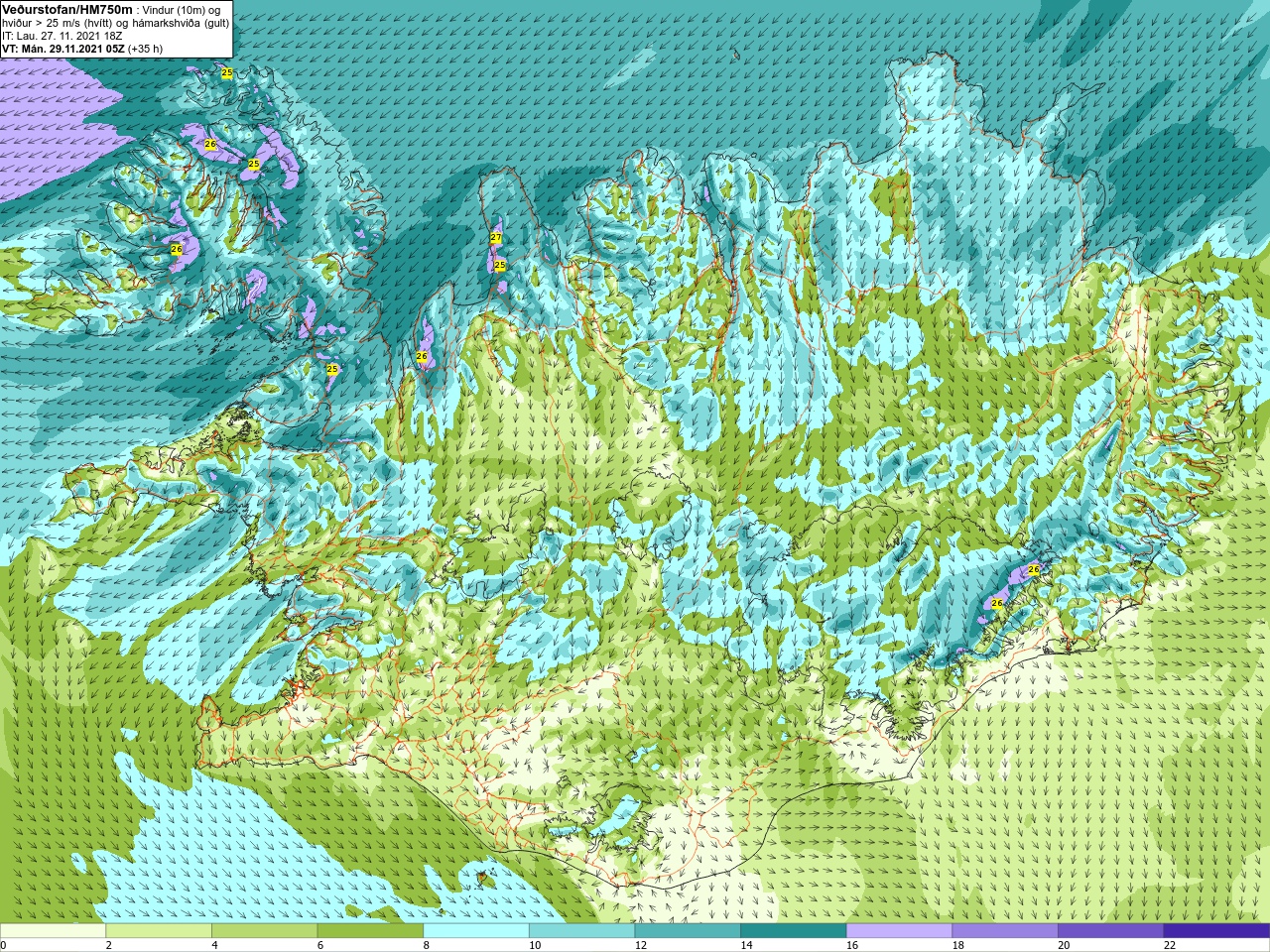Click the legend scale value 8
The height and width of the screenshot is (952, 1270).
[x=427, y=945]
